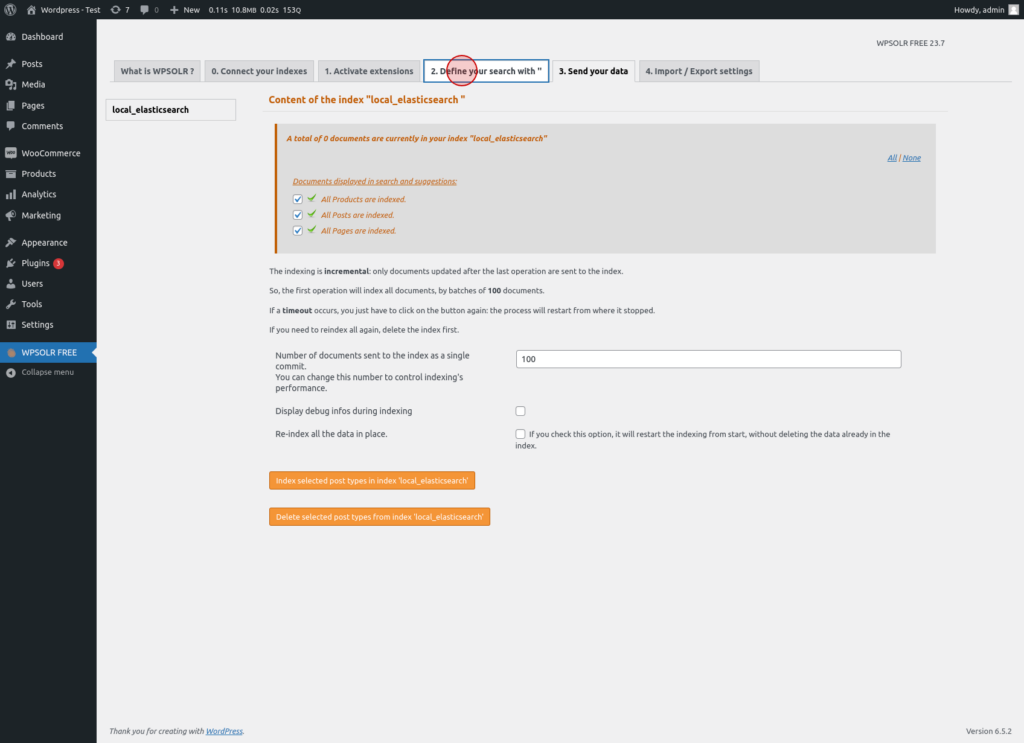1024x743 pixels.
Task: Open admin user avatar
Action: [x=1014, y=10]
